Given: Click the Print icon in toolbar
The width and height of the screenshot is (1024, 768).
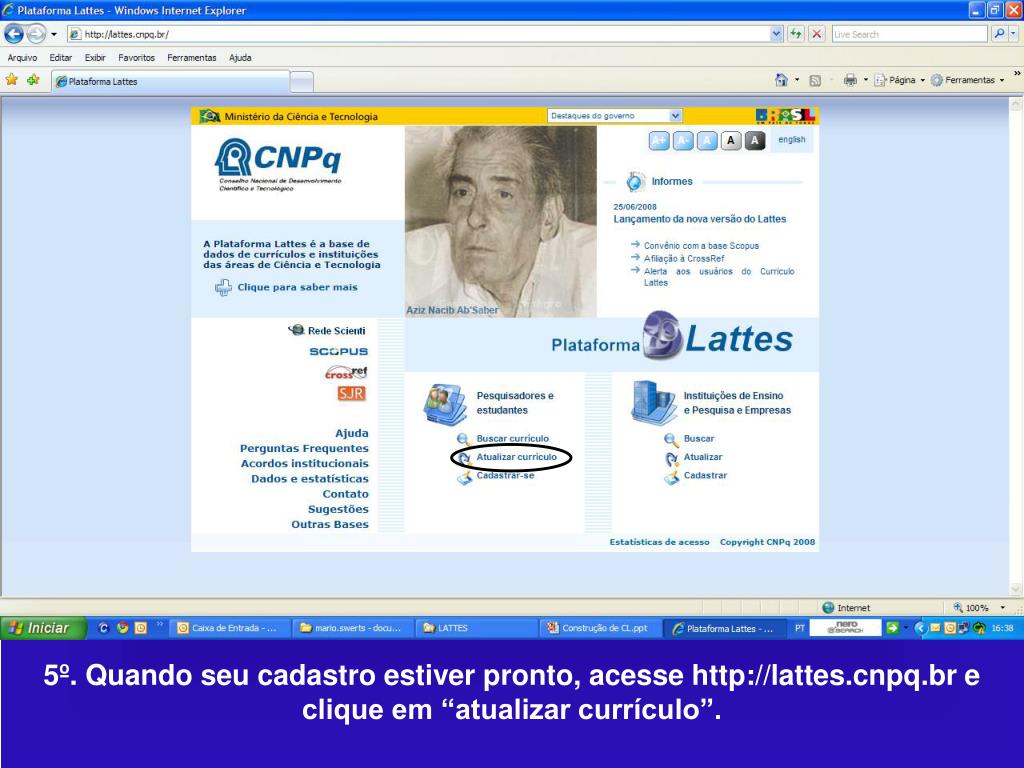Looking at the screenshot, I should [x=850, y=80].
